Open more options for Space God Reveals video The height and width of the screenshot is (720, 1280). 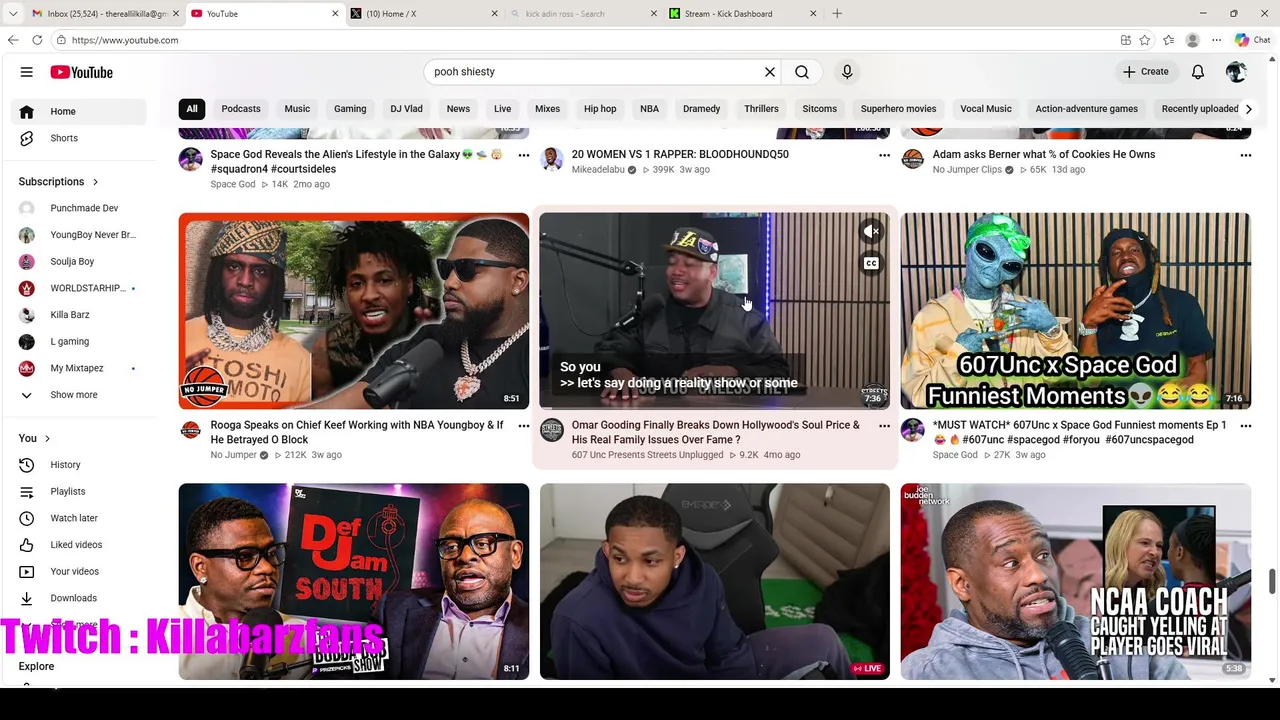coord(523,155)
